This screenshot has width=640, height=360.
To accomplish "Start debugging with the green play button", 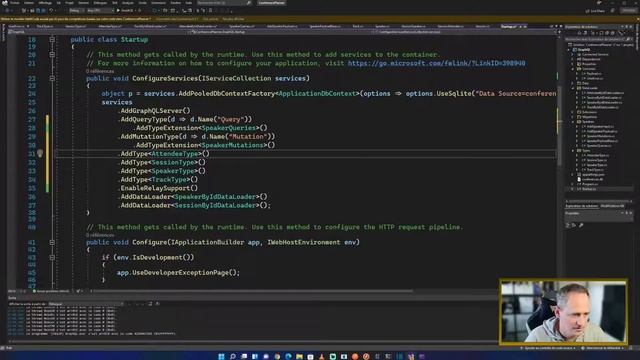I will pyautogui.click(x=118, y=11).
